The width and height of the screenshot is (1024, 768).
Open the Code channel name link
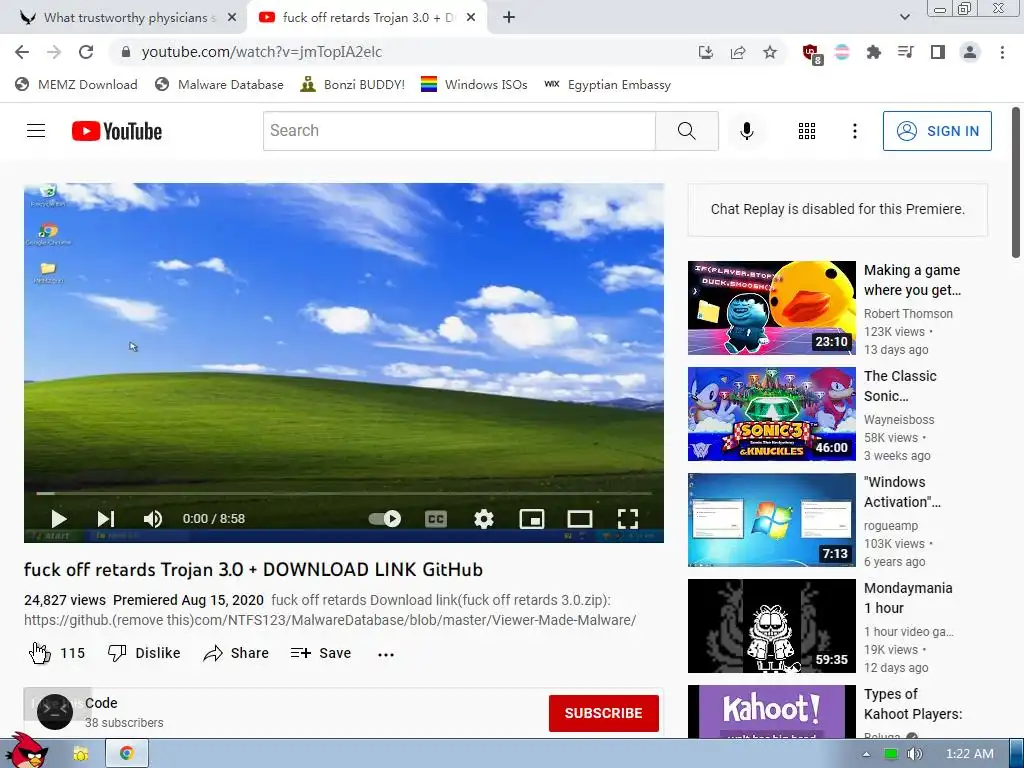101,703
